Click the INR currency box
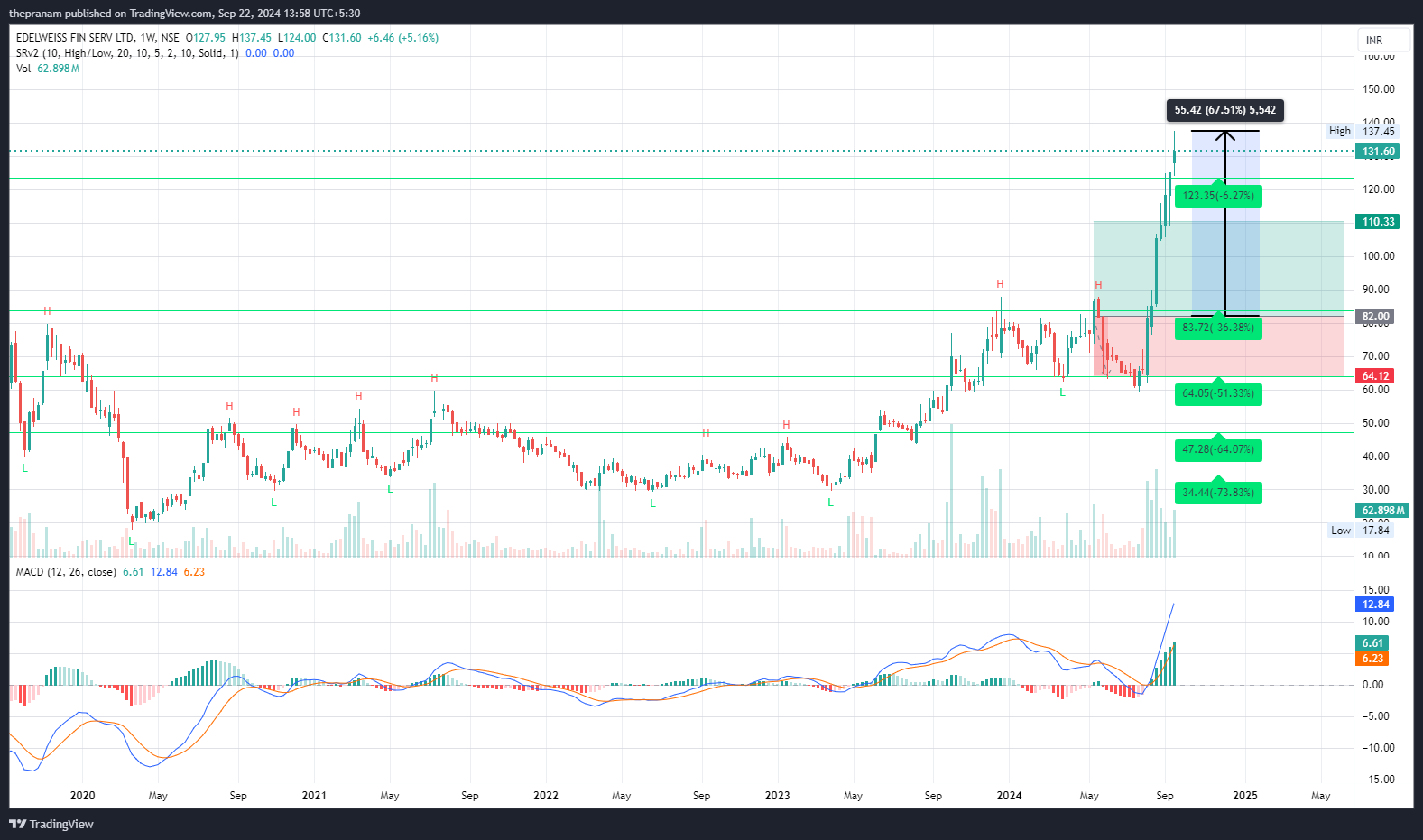 1383,41
